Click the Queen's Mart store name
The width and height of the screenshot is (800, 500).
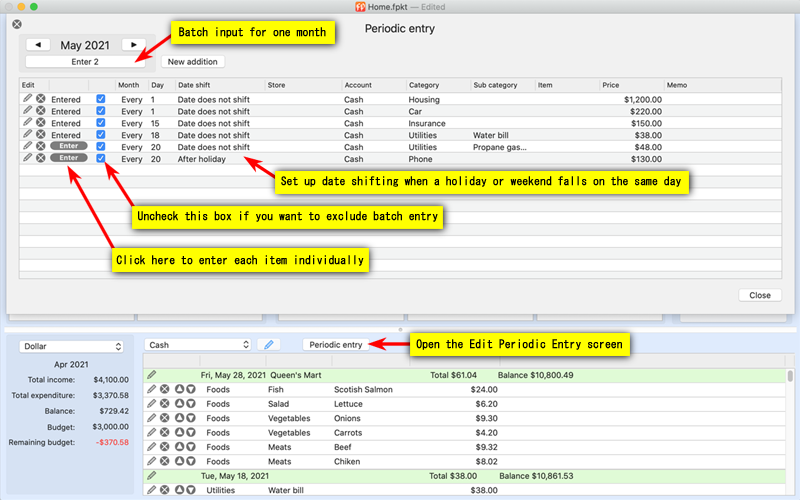click(295, 375)
